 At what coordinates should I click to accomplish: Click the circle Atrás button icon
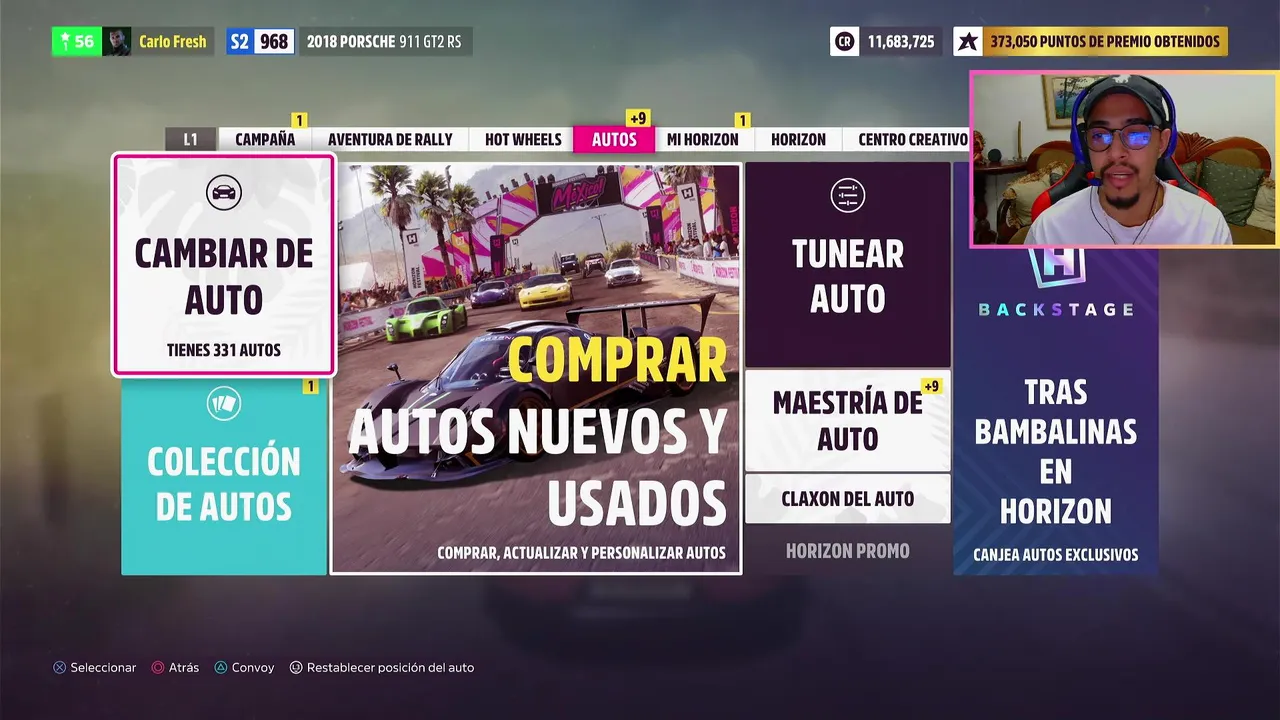pyautogui.click(x=158, y=667)
